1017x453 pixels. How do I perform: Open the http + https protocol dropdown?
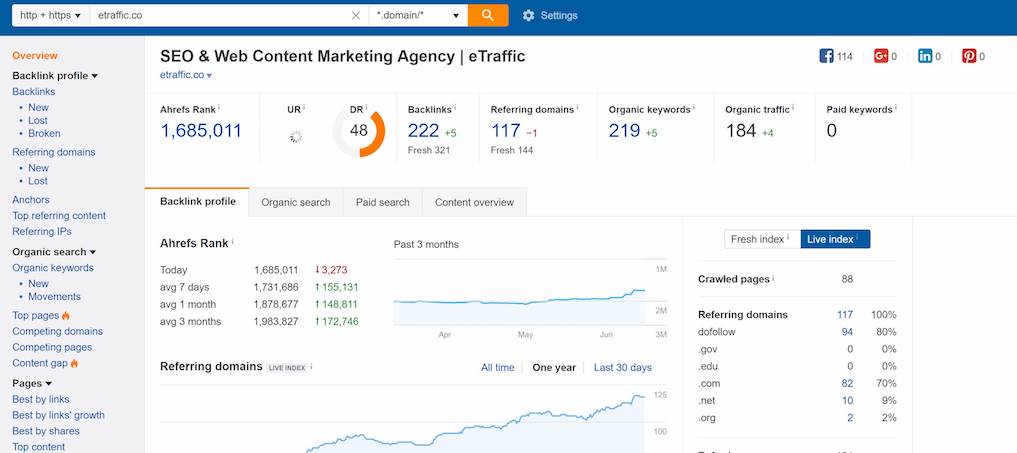coord(51,16)
